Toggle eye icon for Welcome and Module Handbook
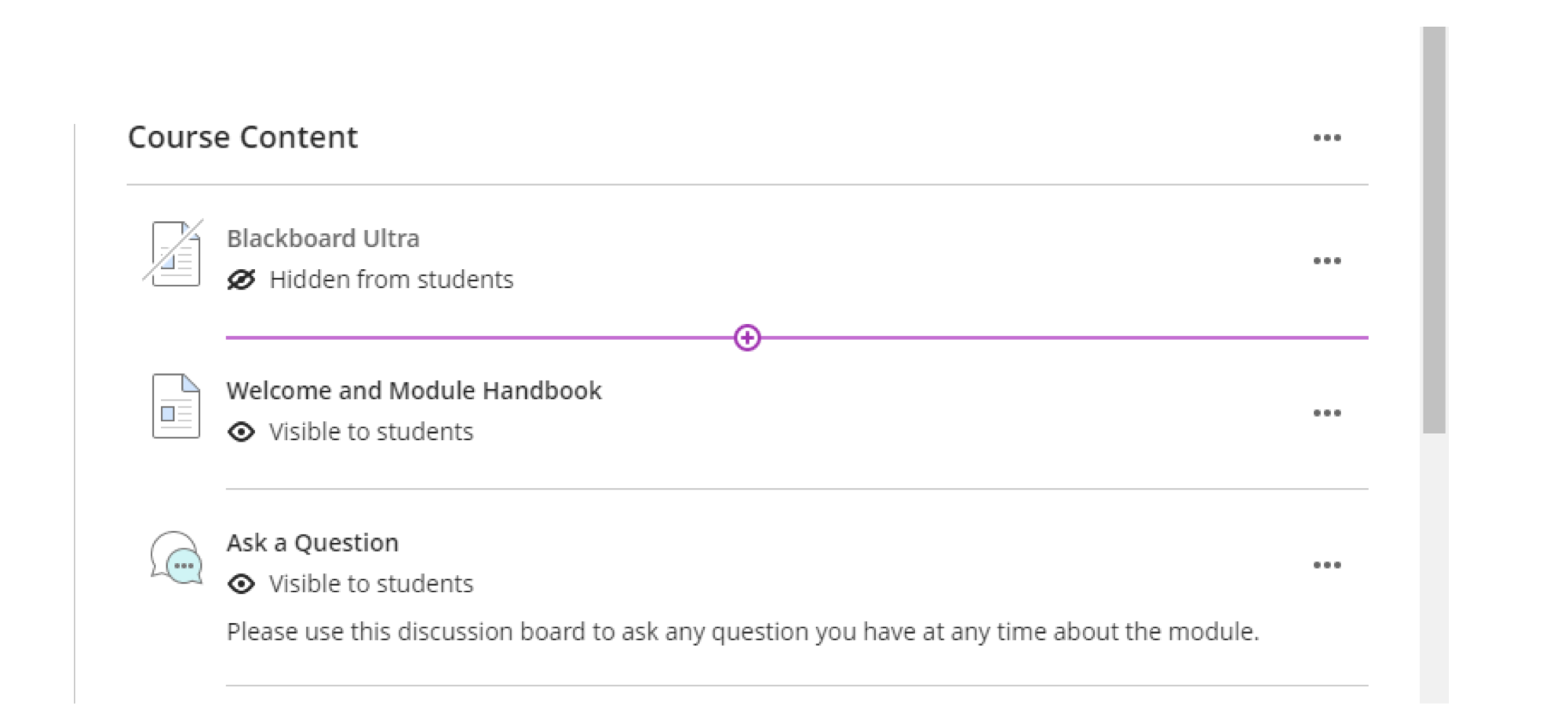This screenshot has width=1568, height=728. (x=242, y=432)
